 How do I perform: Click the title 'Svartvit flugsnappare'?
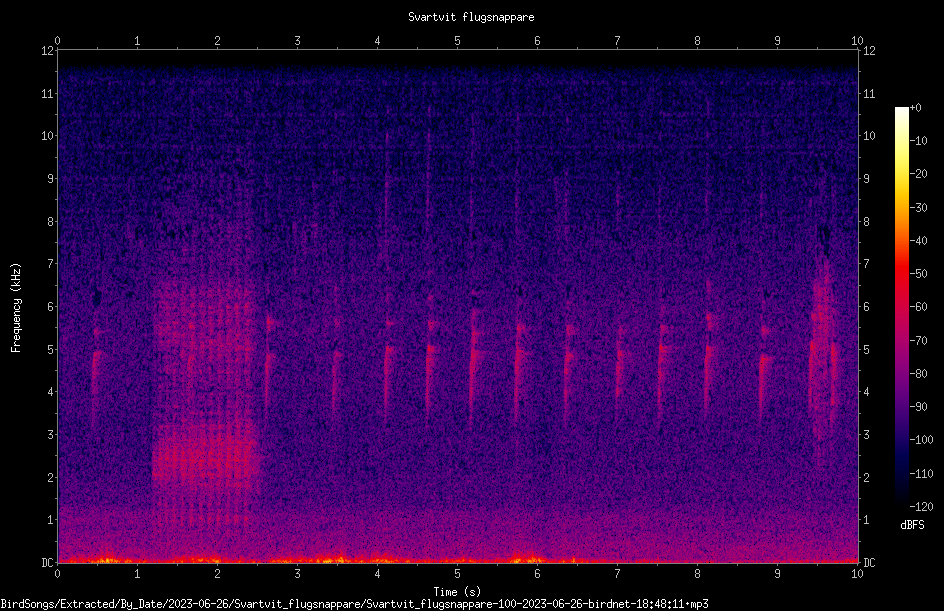tap(471, 17)
